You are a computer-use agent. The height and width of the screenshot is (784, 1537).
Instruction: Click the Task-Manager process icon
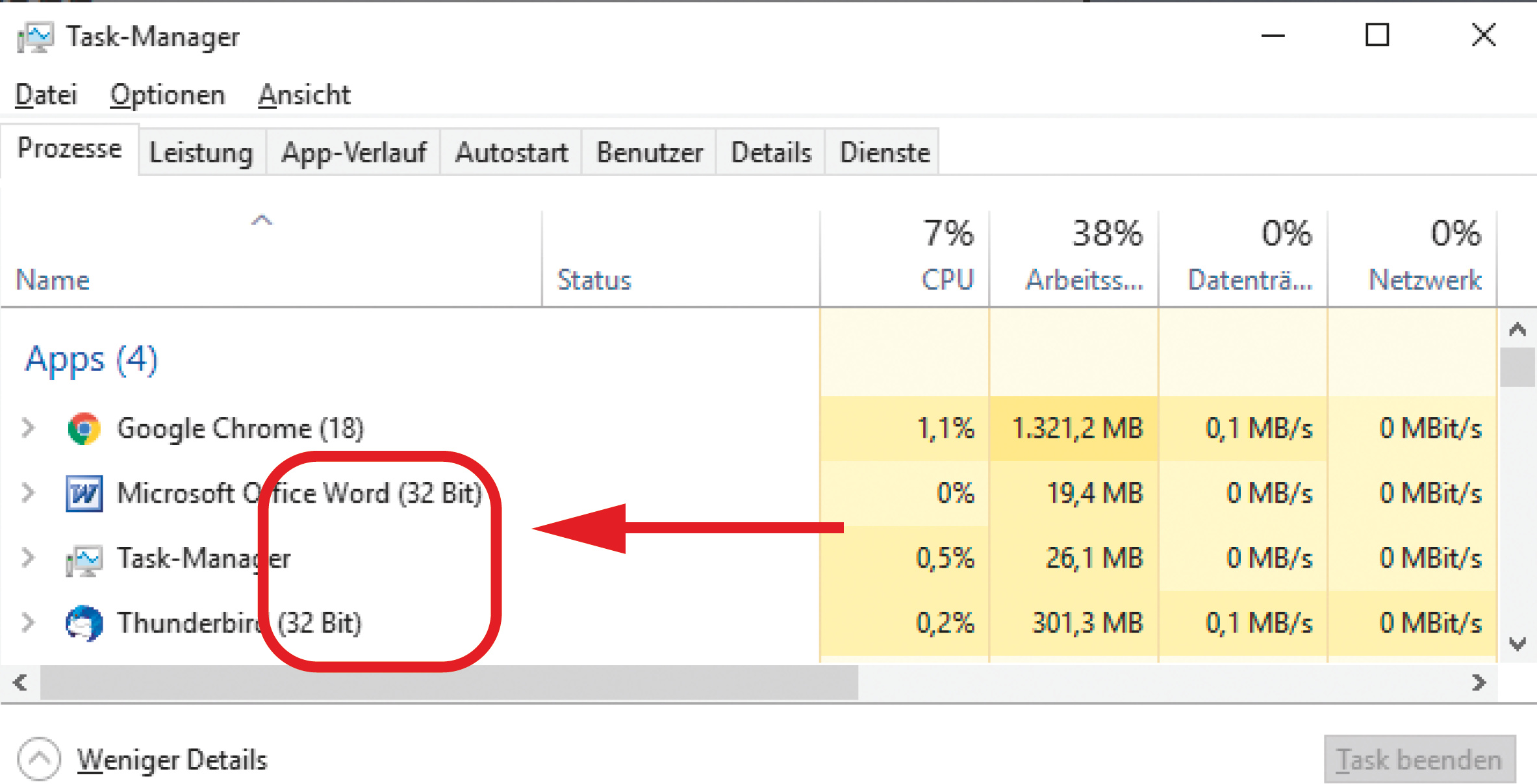(x=84, y=559)
